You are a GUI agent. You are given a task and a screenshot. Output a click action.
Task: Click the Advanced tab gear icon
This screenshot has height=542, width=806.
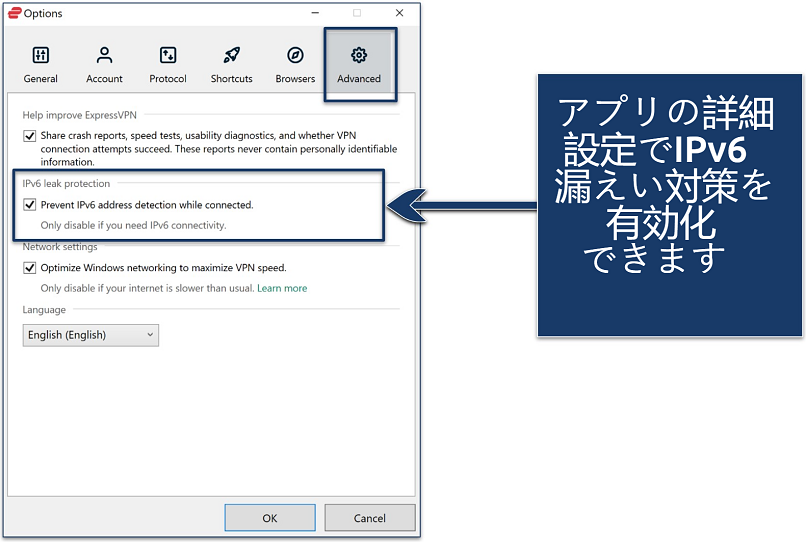point(359,55)
